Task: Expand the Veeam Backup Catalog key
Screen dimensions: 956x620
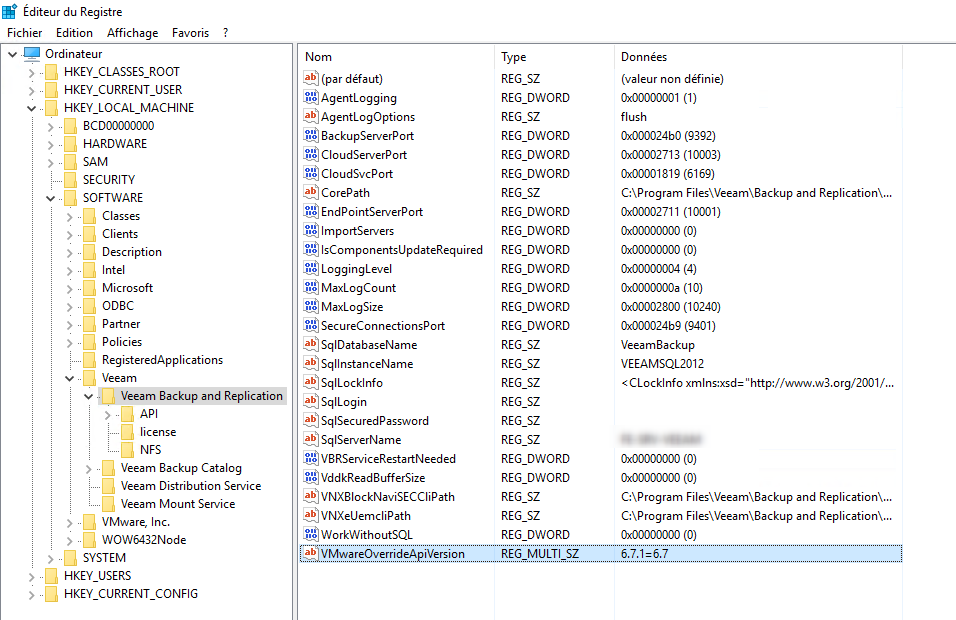Action: (x=89, y=469)
